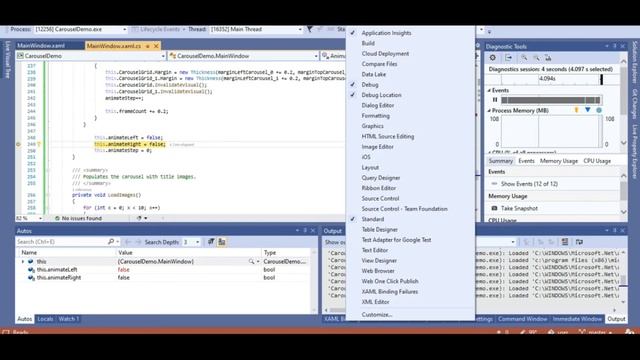Open the CarouselDemo.MainWindow class dropdown
Screen dimensions: 640x360
pos(316,56)
